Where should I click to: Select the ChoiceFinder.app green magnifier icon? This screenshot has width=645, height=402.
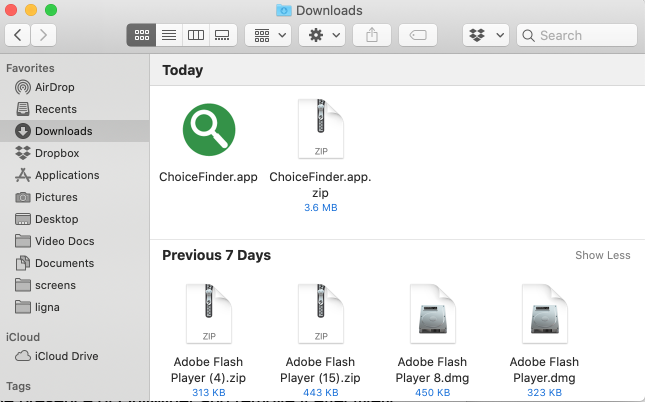(209, 130)
